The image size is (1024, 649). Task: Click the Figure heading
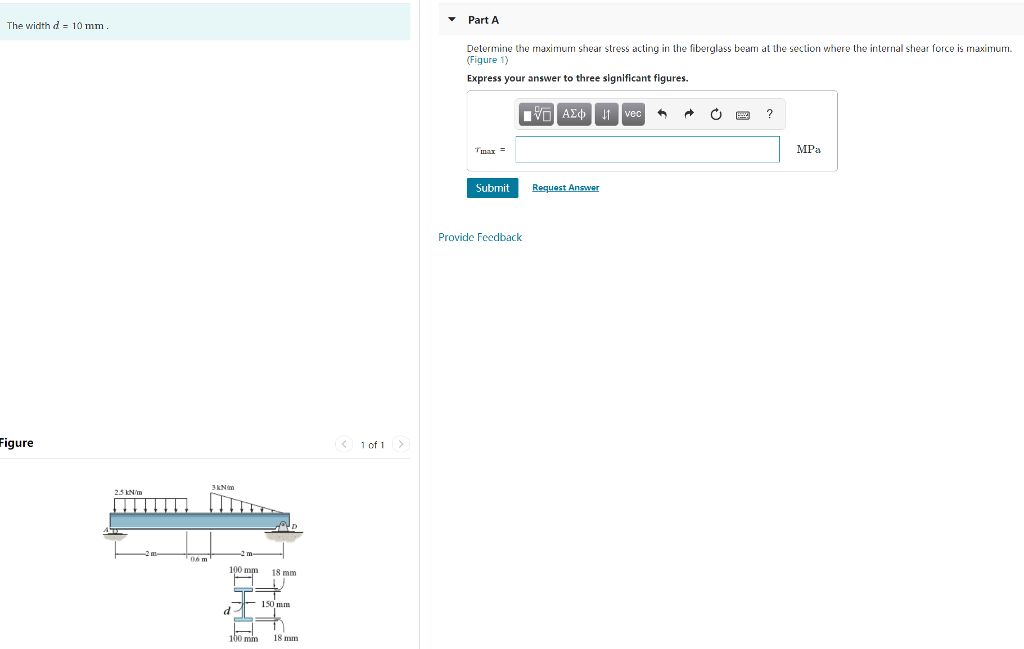(x=16, y=443)
